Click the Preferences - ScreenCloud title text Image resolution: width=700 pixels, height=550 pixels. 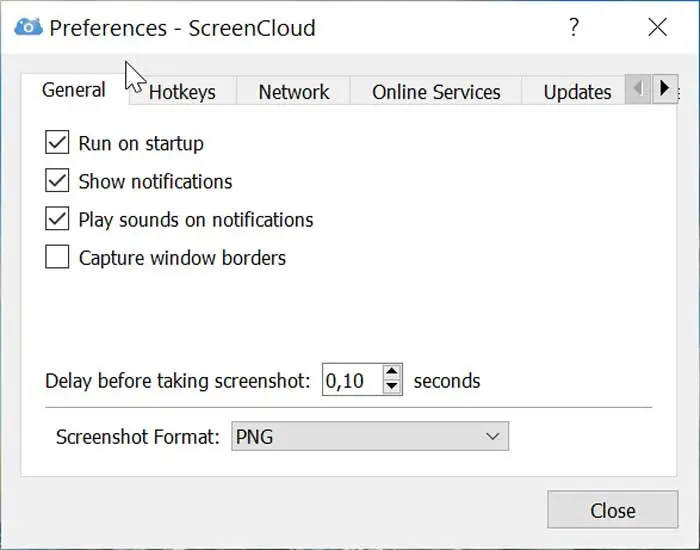182,28
